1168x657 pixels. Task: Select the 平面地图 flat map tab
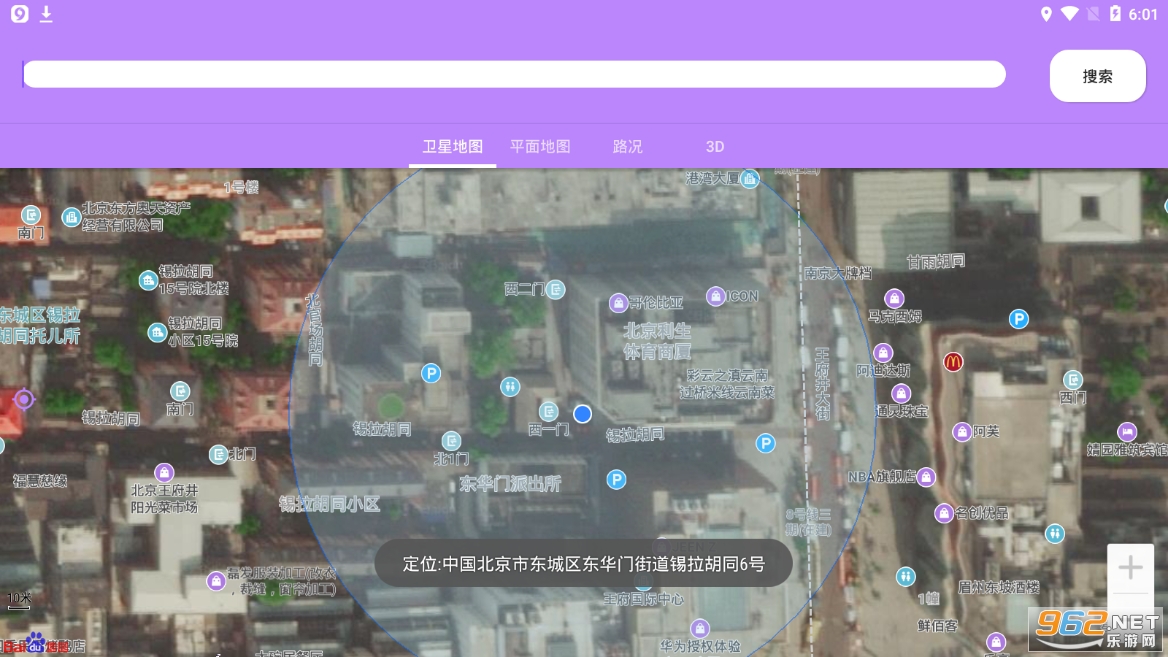click(x=540, y=147)
